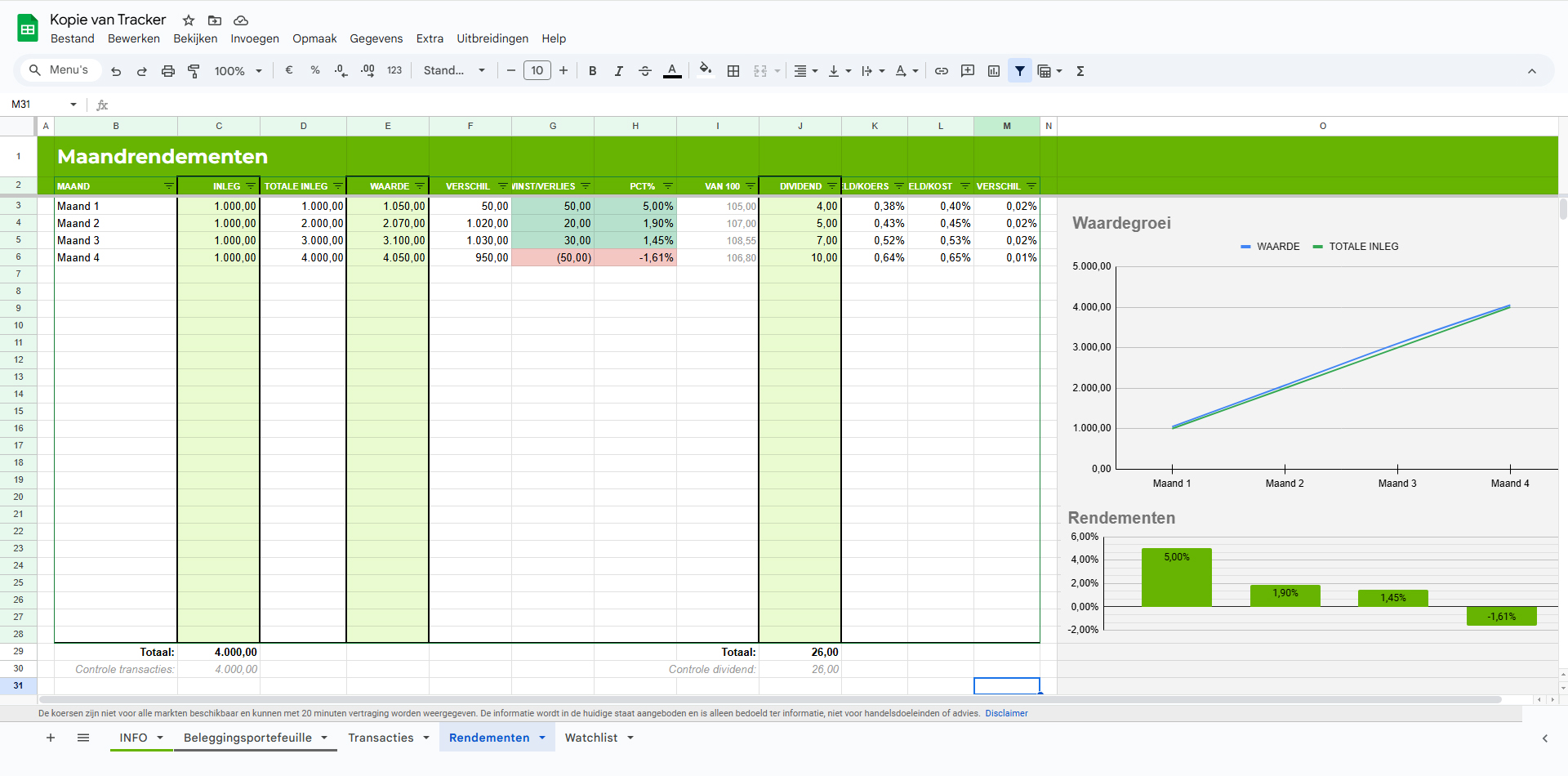Open the fill color picker
This screenshot has height=776, width=1568.
point(706,70)
